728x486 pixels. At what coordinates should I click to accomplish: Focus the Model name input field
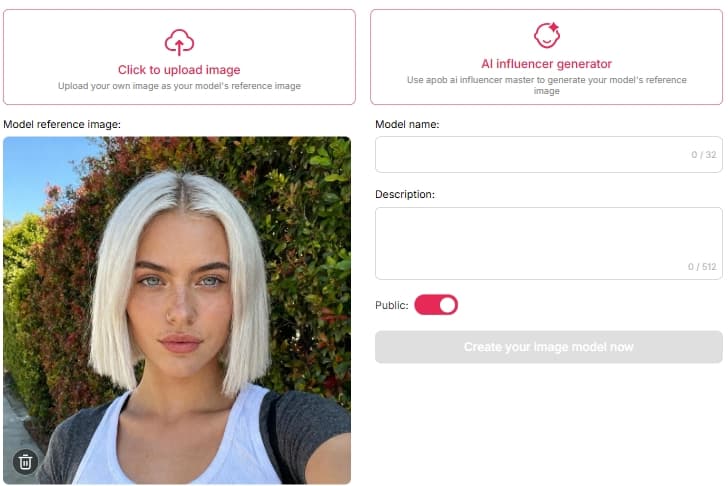point(549,155)
